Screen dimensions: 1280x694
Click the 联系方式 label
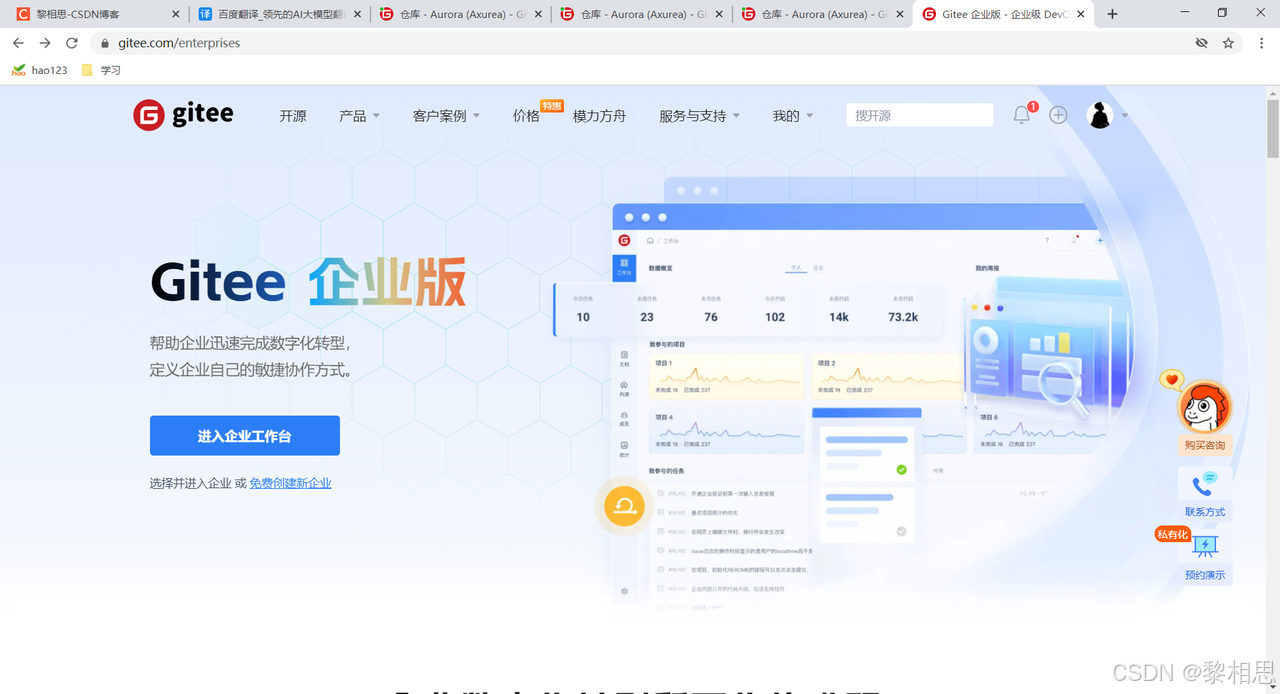1205,512
